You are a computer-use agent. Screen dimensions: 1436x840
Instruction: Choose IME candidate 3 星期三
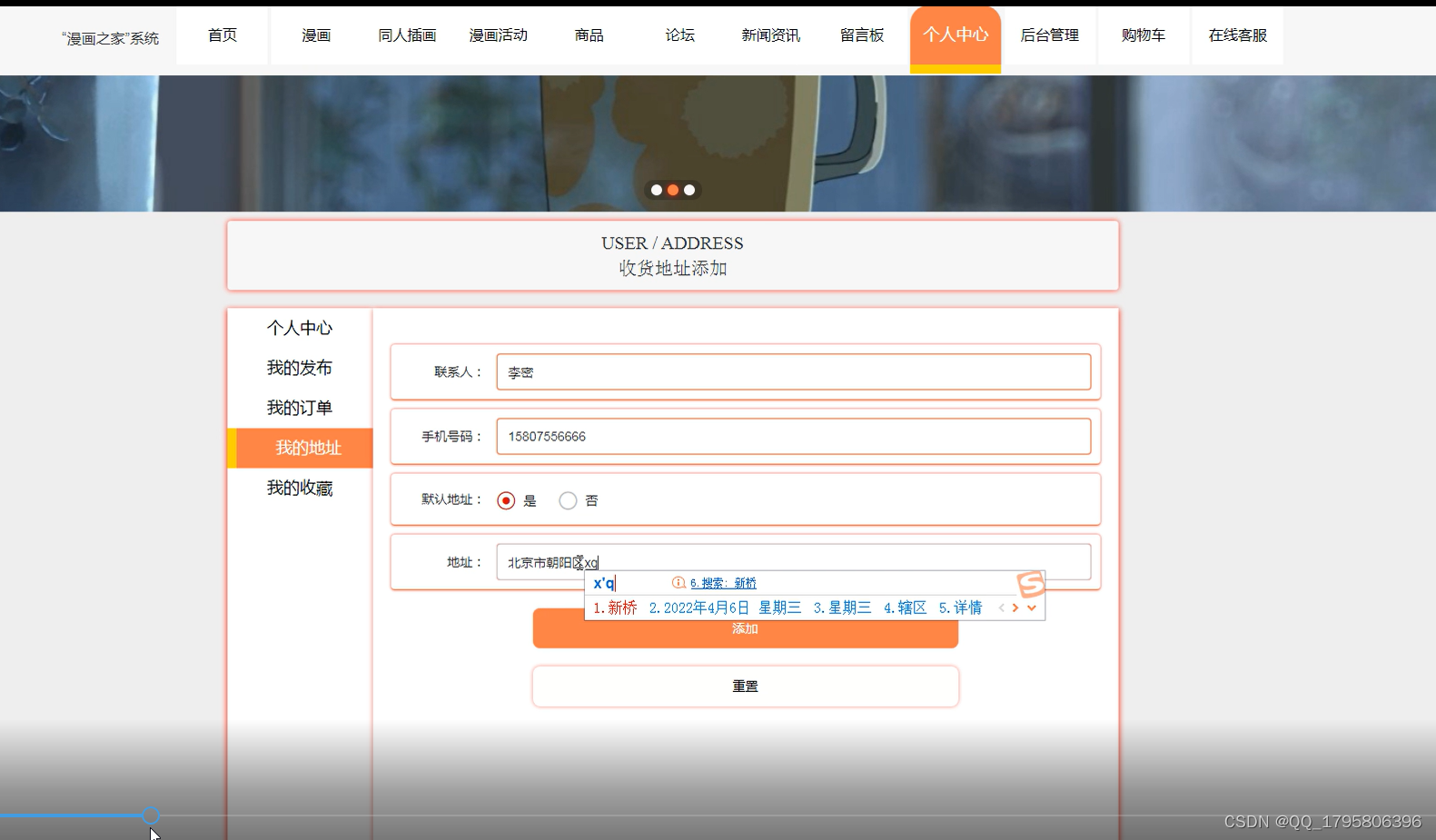[842, 608]
